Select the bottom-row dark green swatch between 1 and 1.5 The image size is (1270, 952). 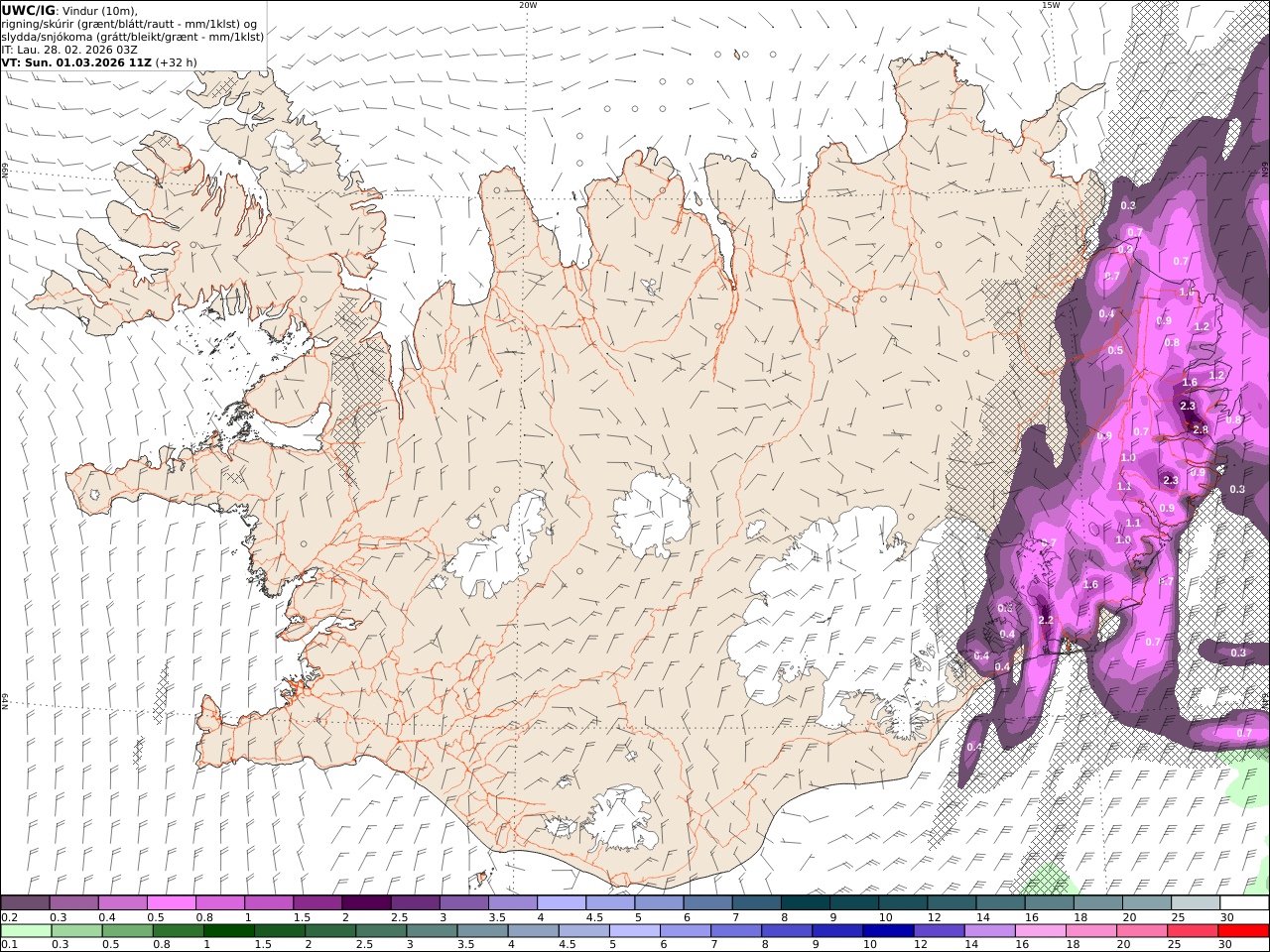pos(229,930)
